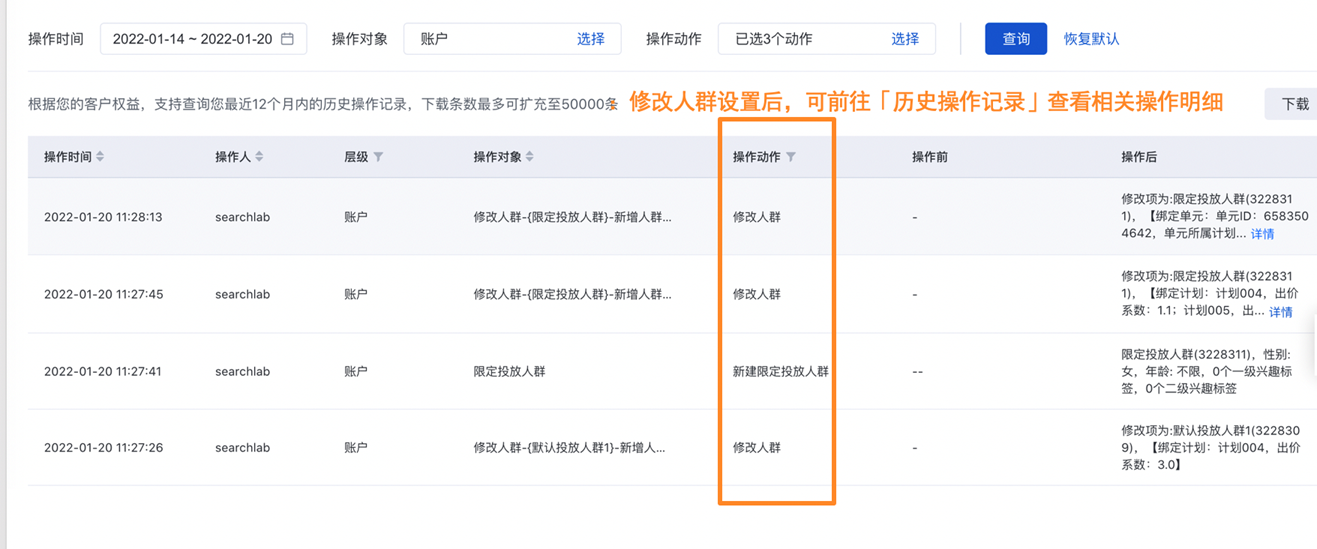Open 详情 link in 11:28:13 row

(1262, 234)
